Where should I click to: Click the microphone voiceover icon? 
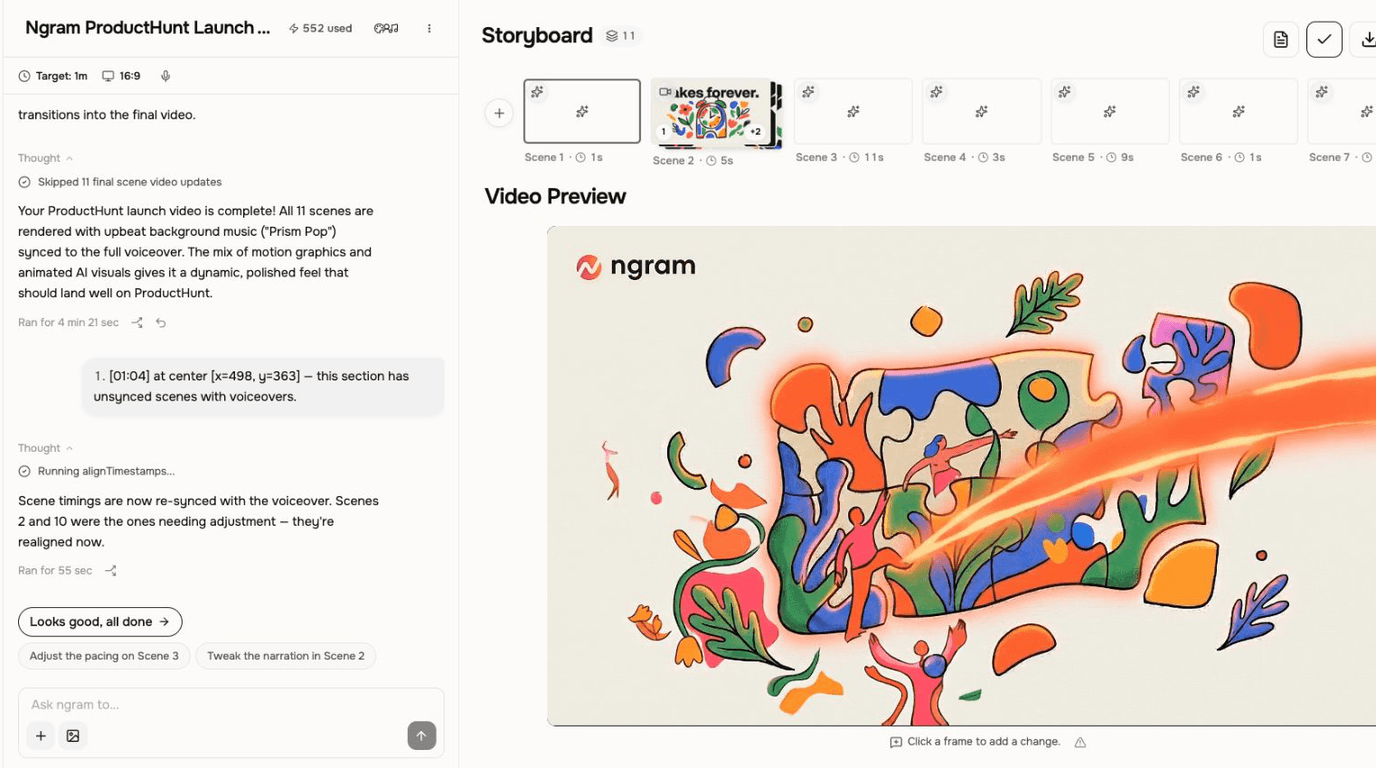click(166, 76)
